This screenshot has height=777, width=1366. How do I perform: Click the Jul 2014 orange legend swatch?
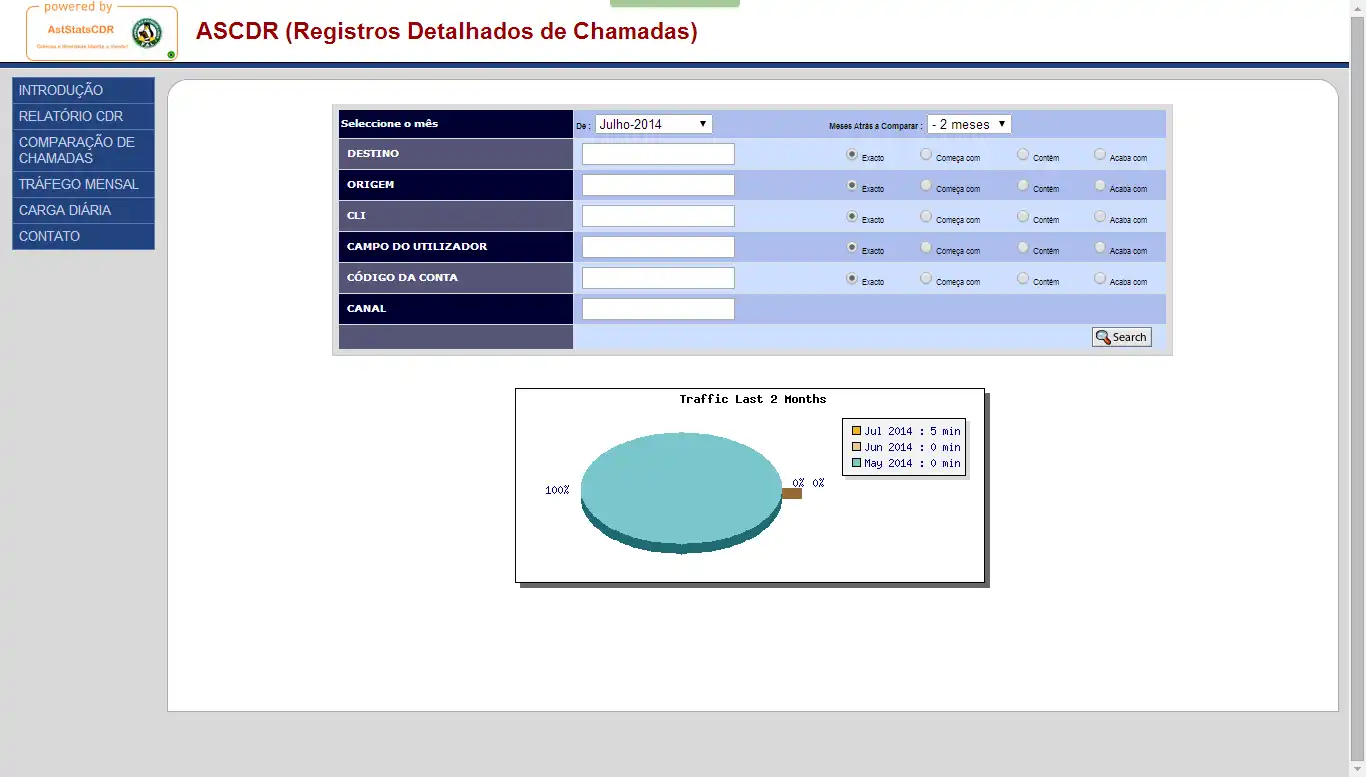[856, 431]
